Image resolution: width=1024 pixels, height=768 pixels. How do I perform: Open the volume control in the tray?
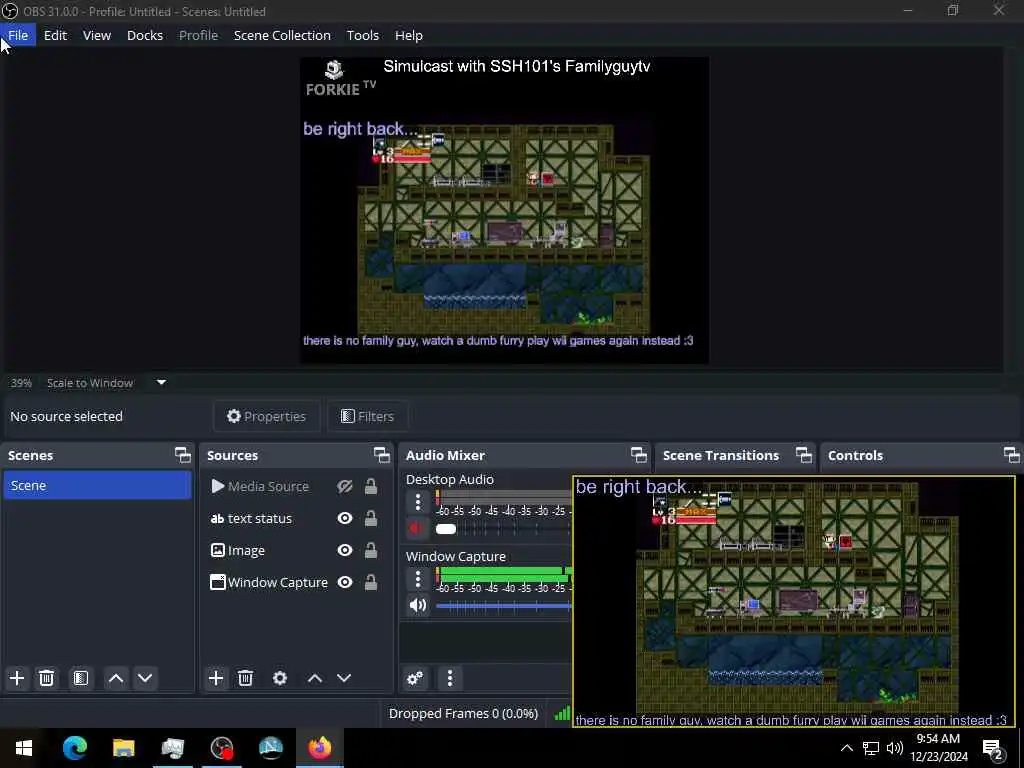point(895,748)
